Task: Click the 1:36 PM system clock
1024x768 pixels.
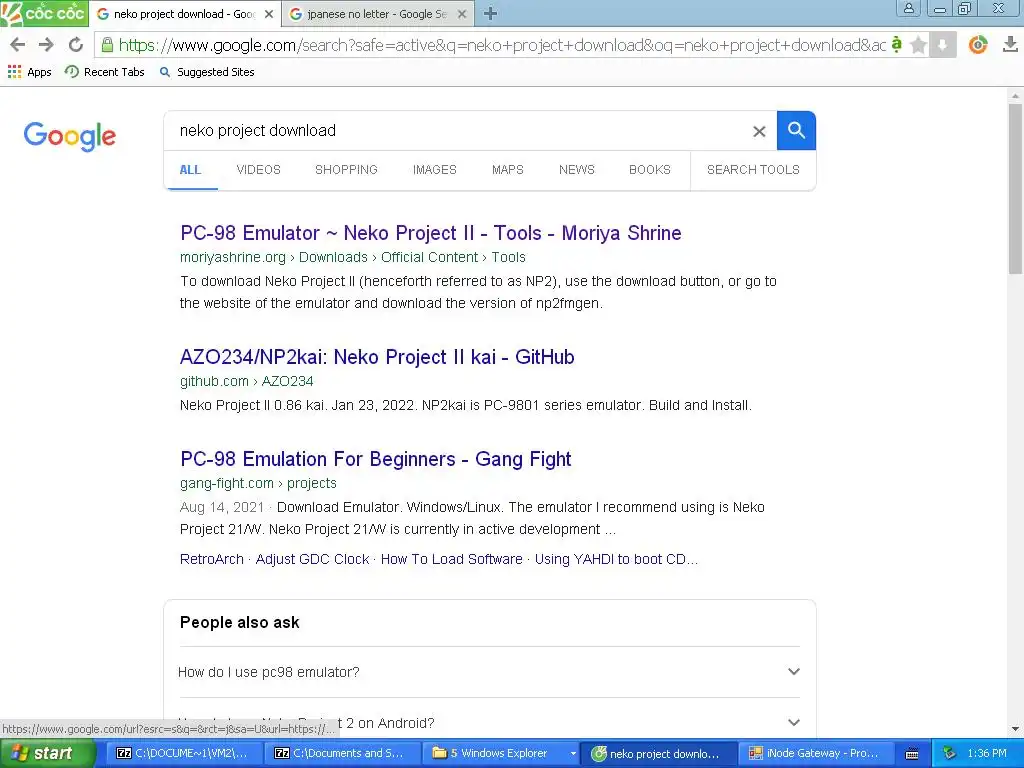Action: point(987,754)
